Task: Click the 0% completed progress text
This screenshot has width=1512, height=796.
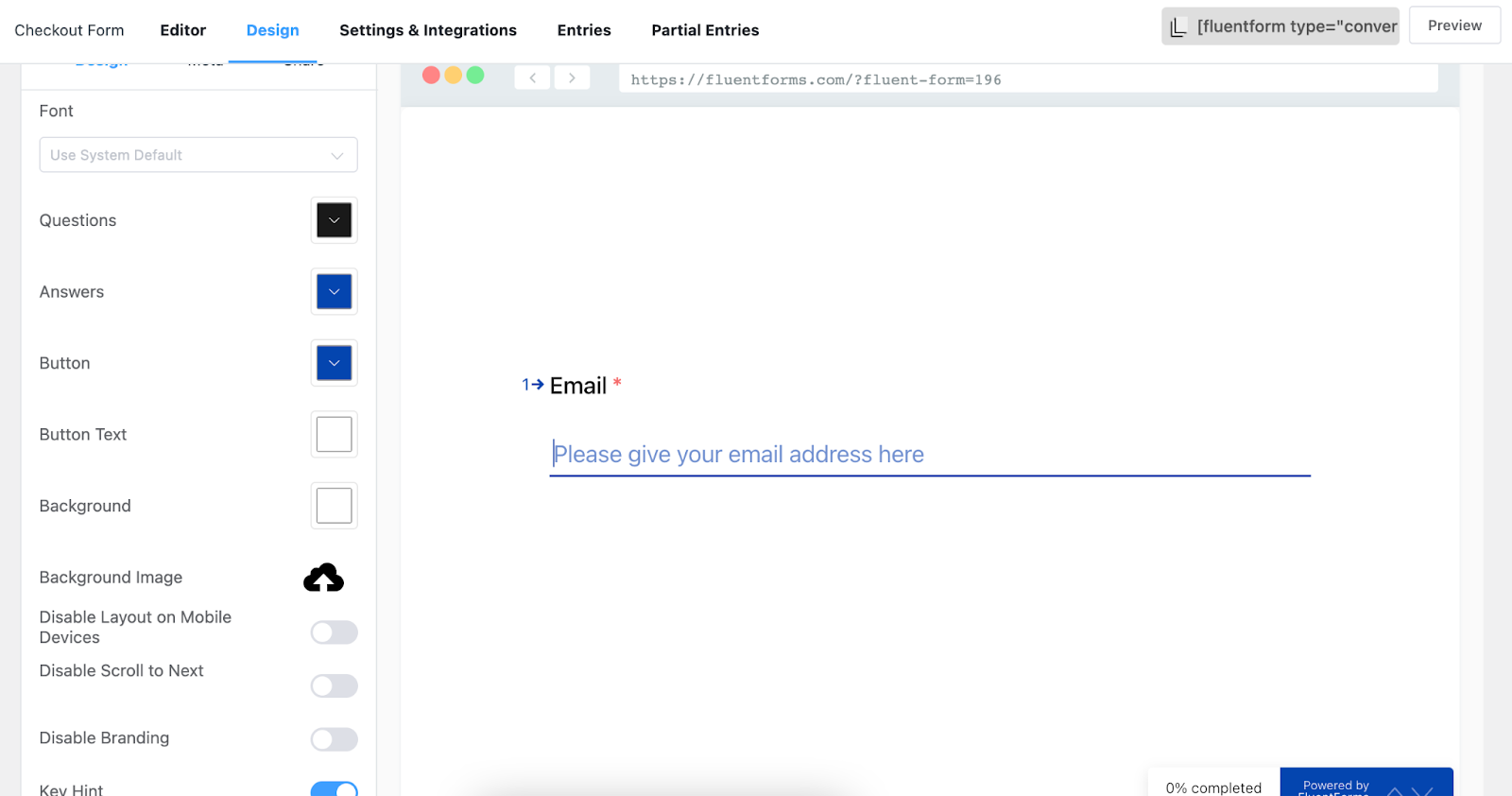Action: pyautogui.click(x=1213, y=787)
